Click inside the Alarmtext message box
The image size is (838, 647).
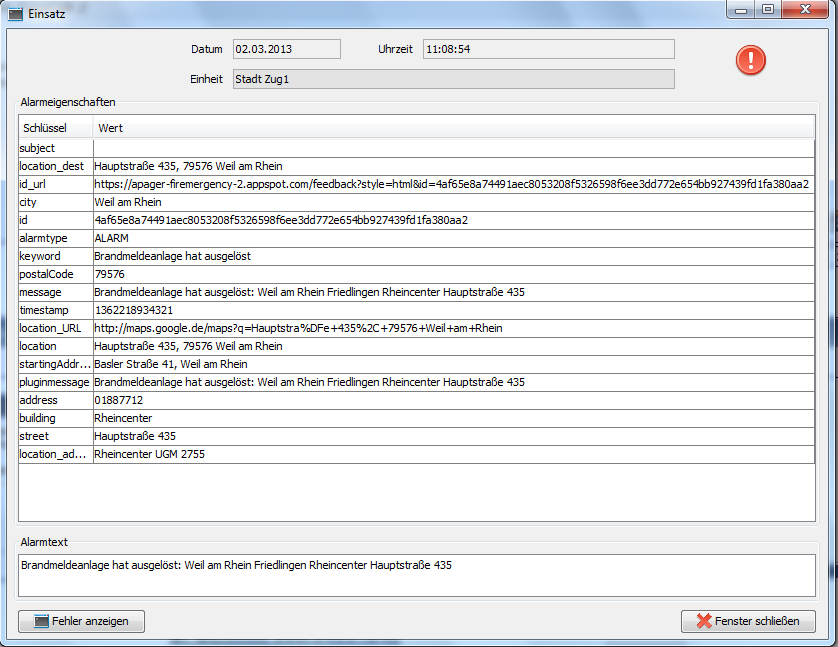(x=418, y=575)
